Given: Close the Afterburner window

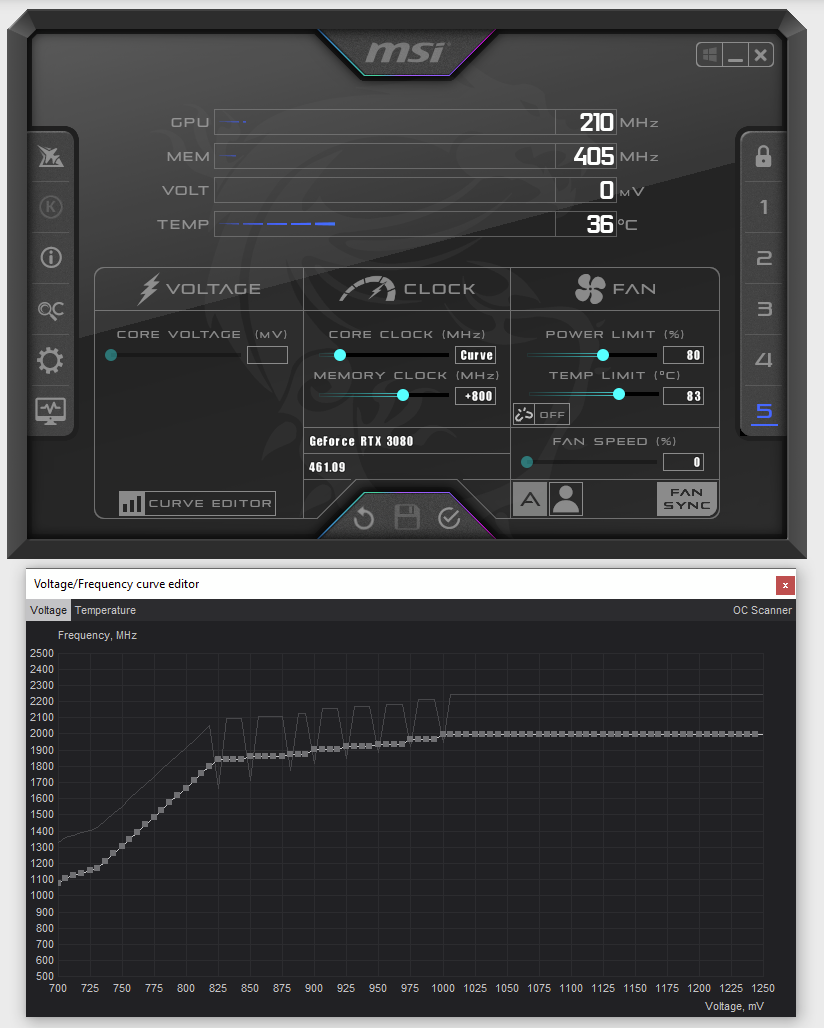Looking at the screenshot, I should tap(760, 55).
